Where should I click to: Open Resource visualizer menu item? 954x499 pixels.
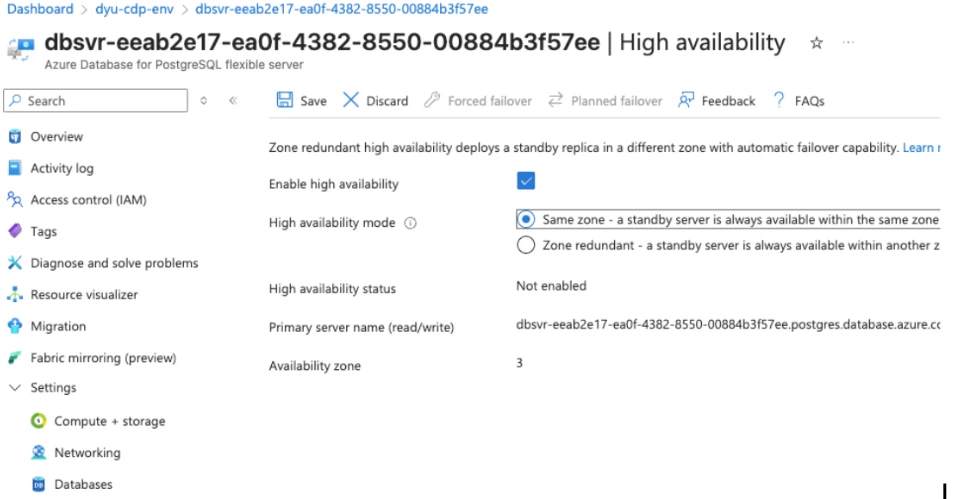tap(84, 295)
